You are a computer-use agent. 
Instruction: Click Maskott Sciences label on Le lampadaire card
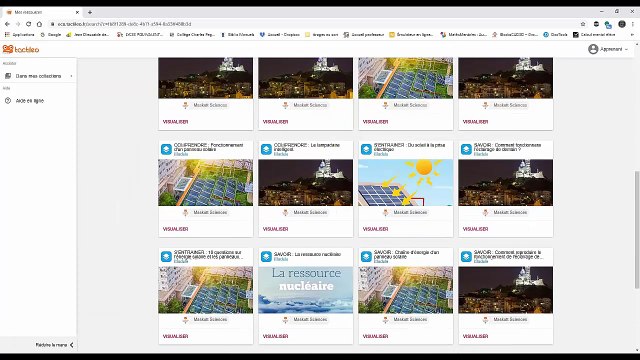click(x=310, y=212)
